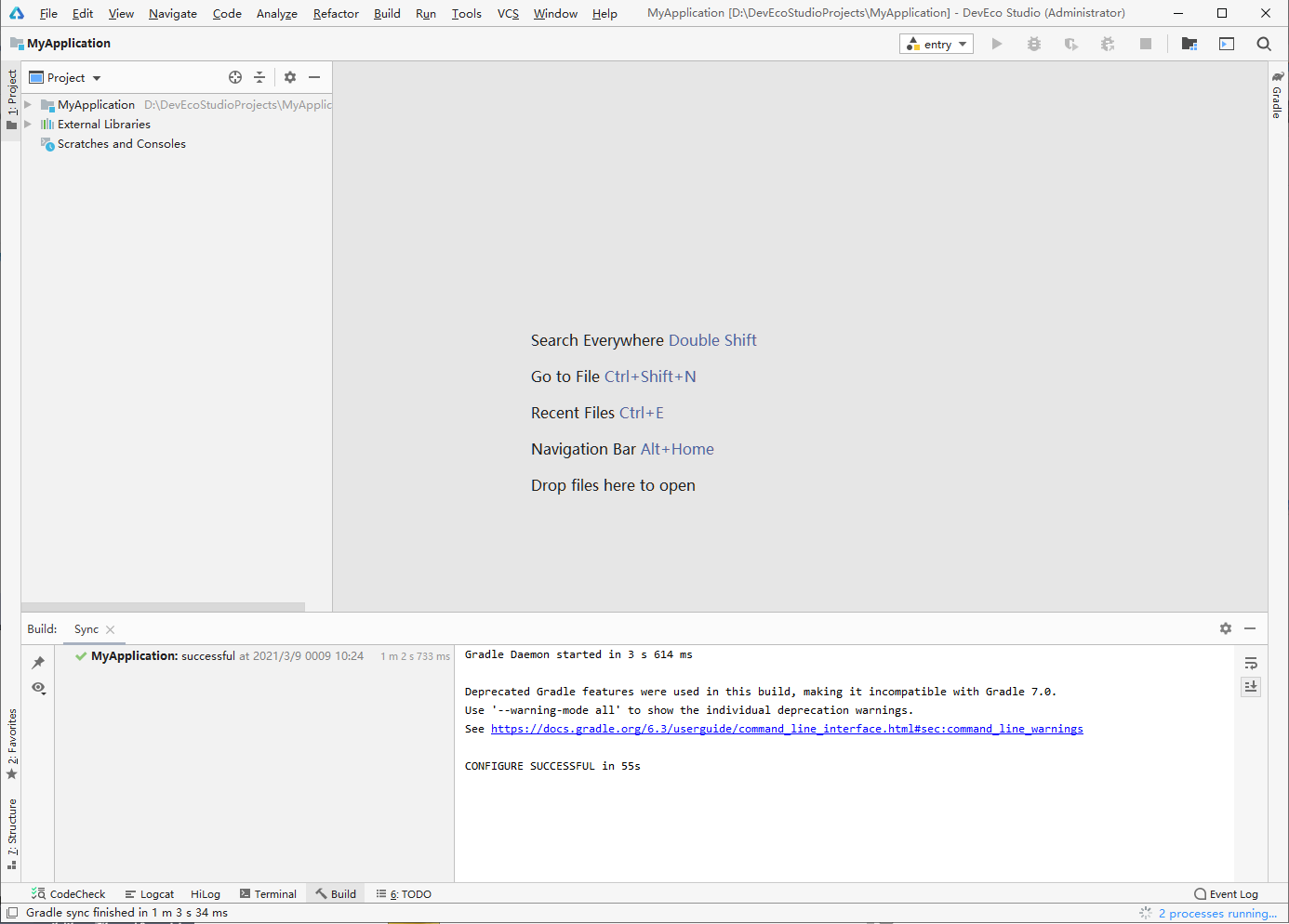The width and height of the screenshot is (1289, 924).
Task: Open the Navigate menu
Action: pos(173,13)
